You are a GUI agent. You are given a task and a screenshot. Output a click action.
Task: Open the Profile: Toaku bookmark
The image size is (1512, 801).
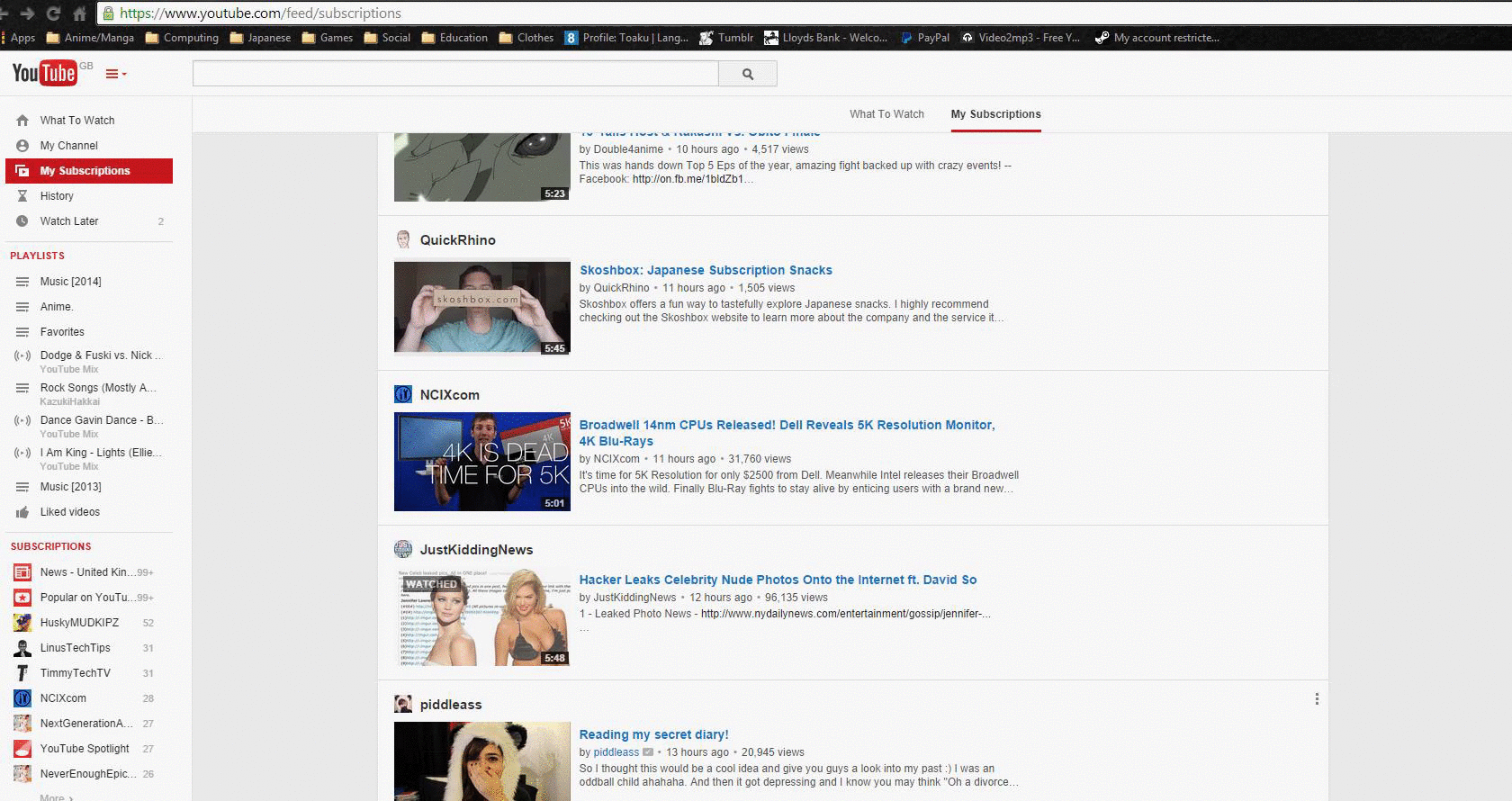pos(626,38)
